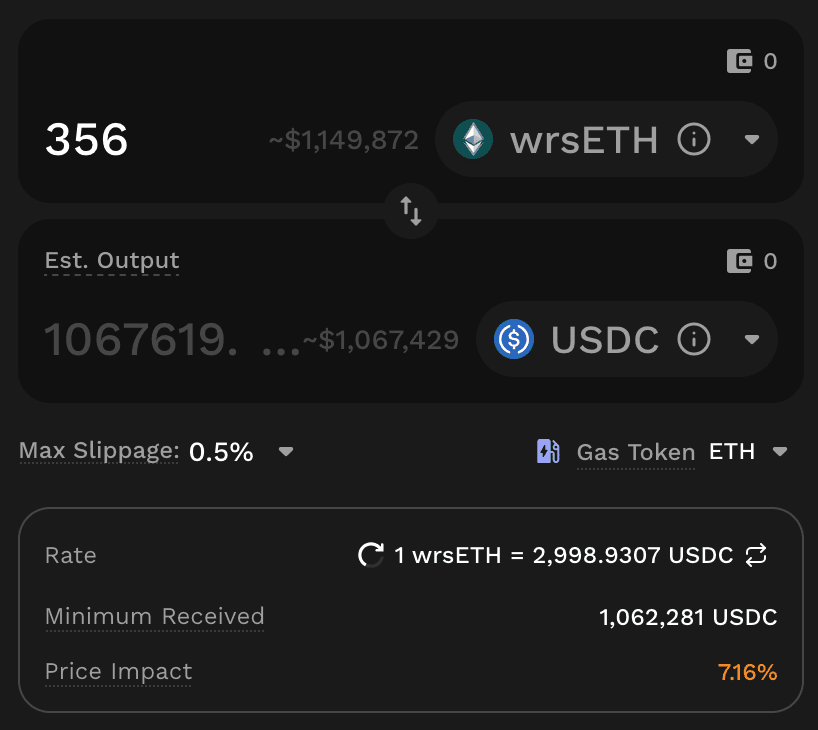Expand the USDC token selector dropdown
The height and width of the screenshot is (730, 818).
(753, 340)
